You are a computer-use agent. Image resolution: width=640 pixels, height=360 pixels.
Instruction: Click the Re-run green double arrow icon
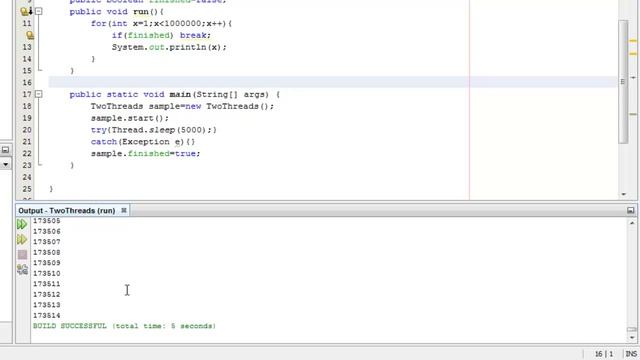22,224
